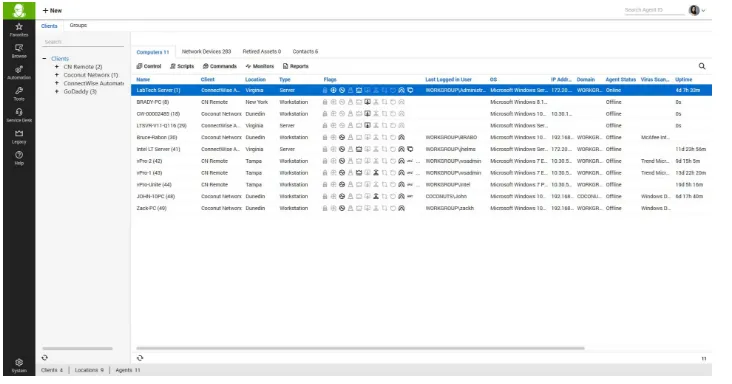Sort by the Location column header
Screen dimensions: 732x384
[255, 80]
